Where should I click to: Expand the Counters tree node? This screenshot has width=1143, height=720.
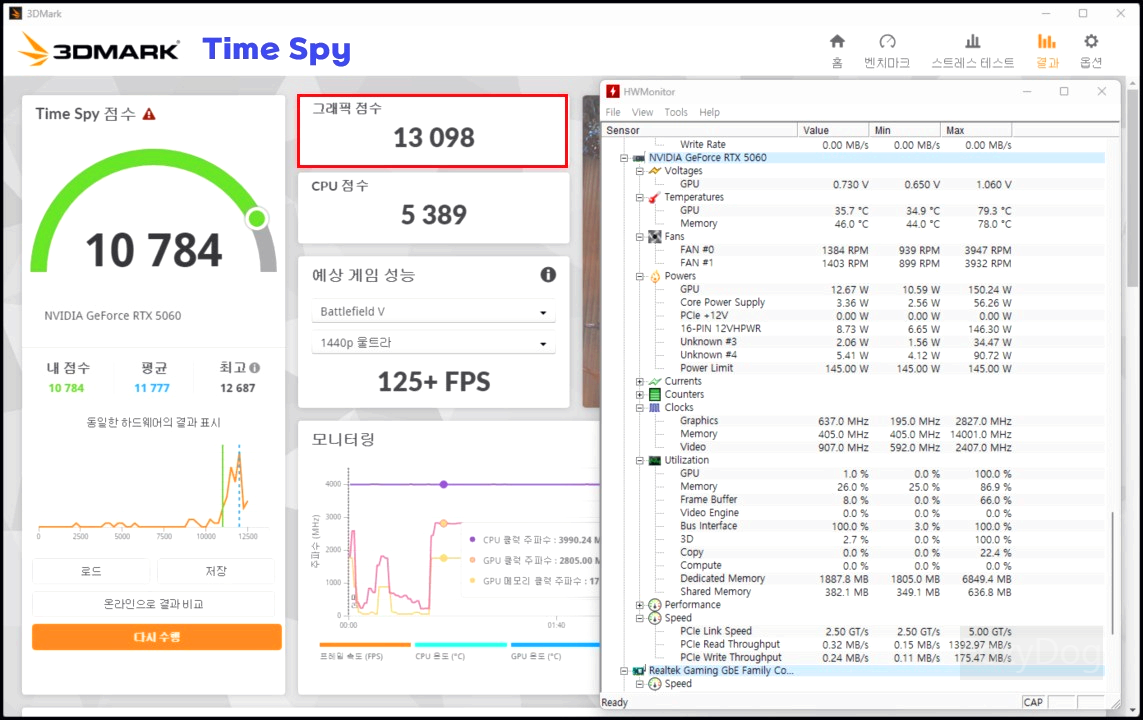coord(639,394)
